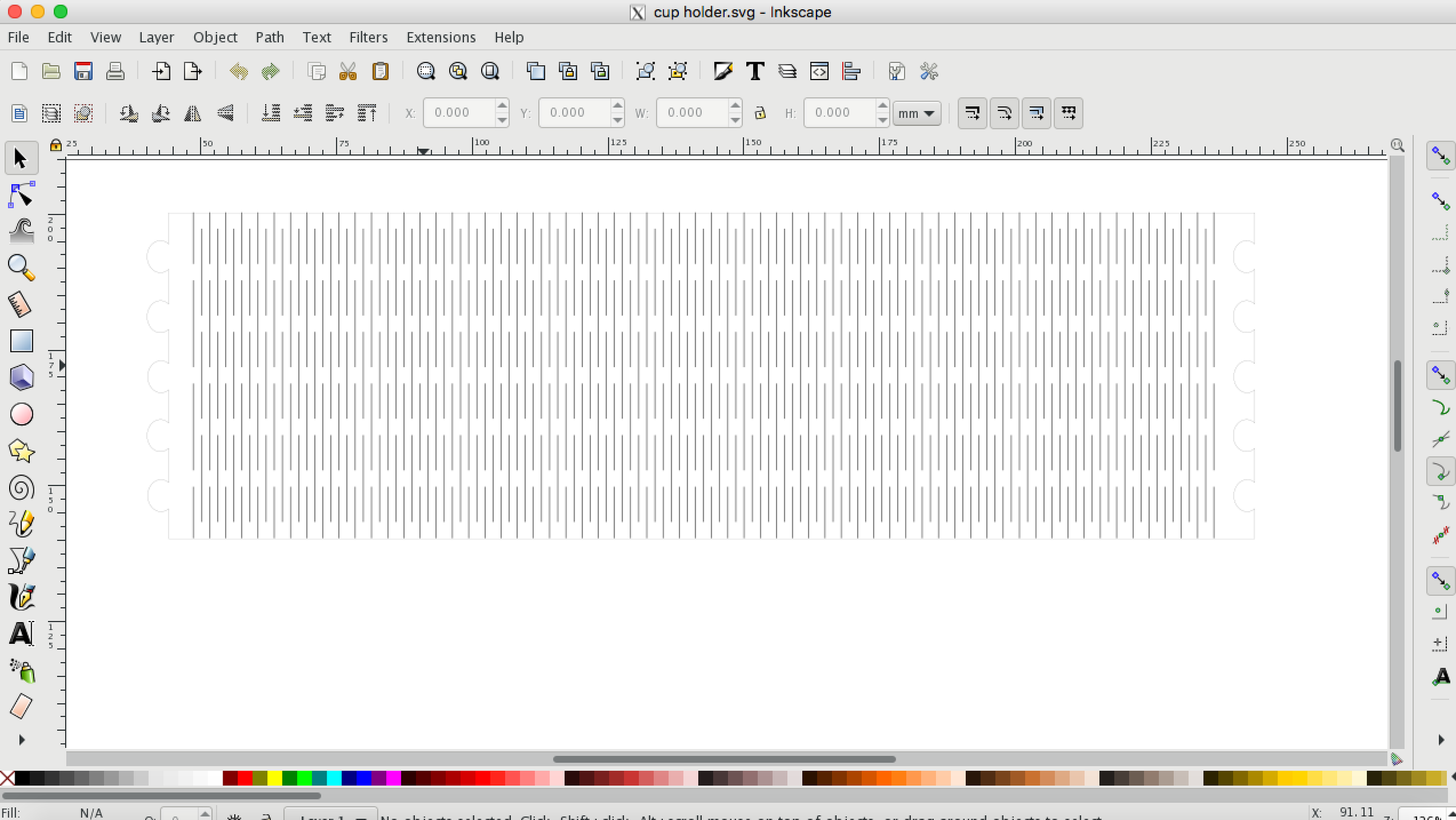Toggle main snapping enable button
The height and width of the screenshot is (820, 1456).
click(1441, 157)
